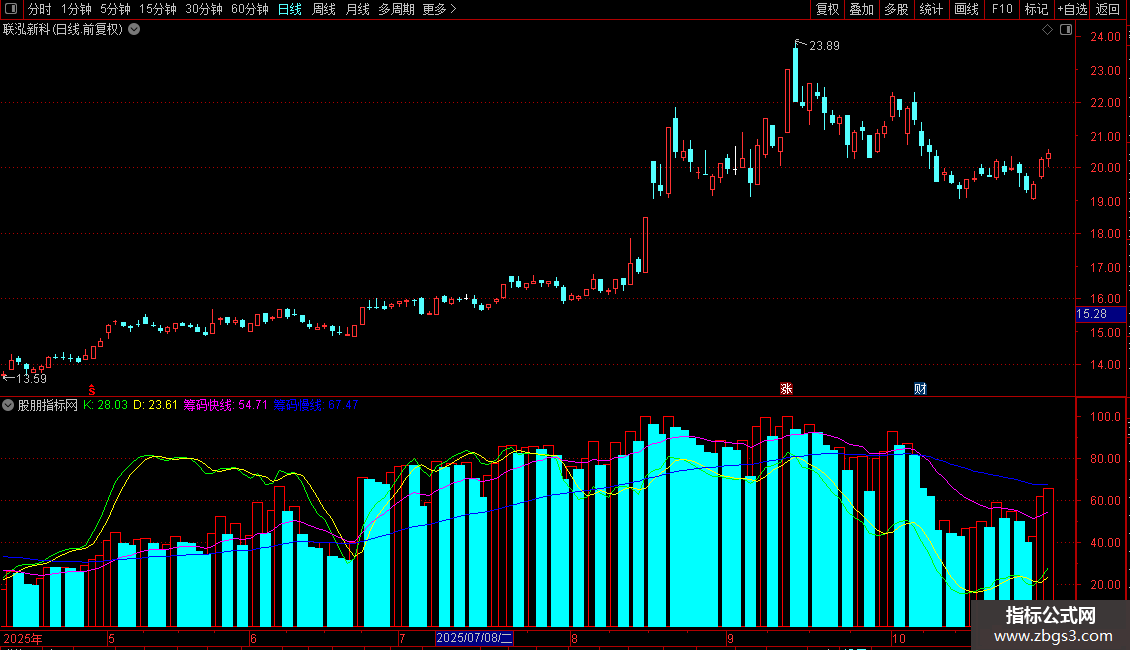This screenshot has height=650, width=1130.
Task: Open the 统计 statistics button
Action: [931, 9]
